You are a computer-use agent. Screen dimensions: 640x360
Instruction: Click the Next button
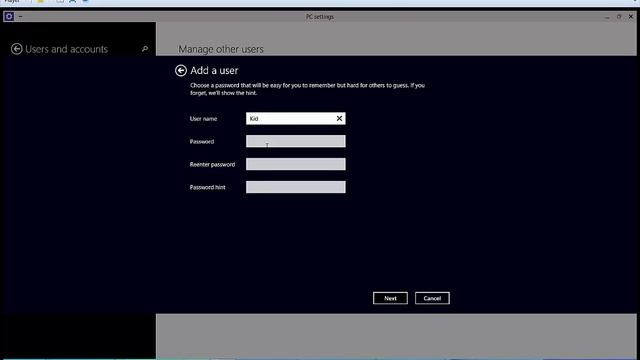[x=390, y=298]
